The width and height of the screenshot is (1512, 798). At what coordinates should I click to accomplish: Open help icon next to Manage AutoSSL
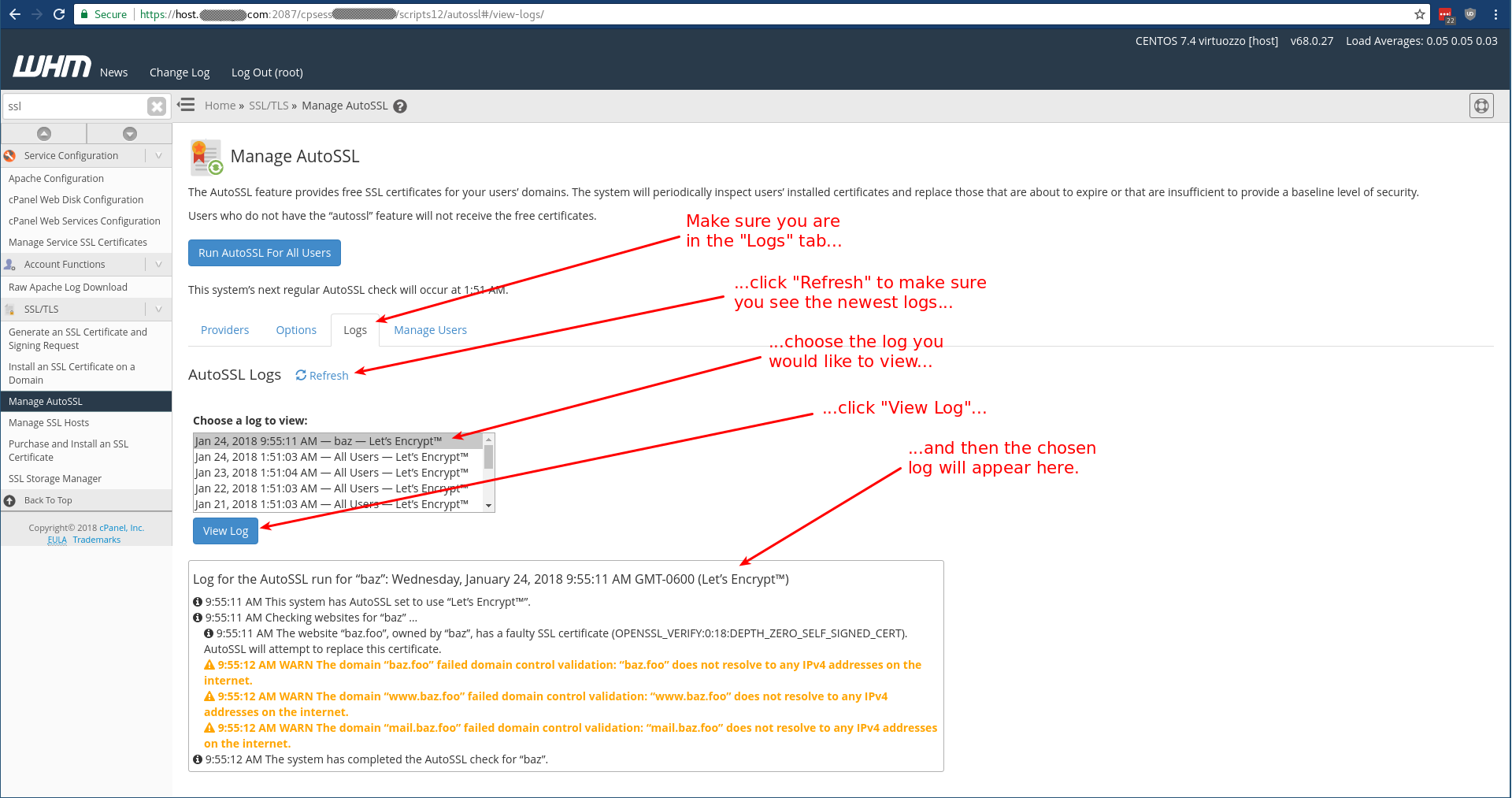400,106
